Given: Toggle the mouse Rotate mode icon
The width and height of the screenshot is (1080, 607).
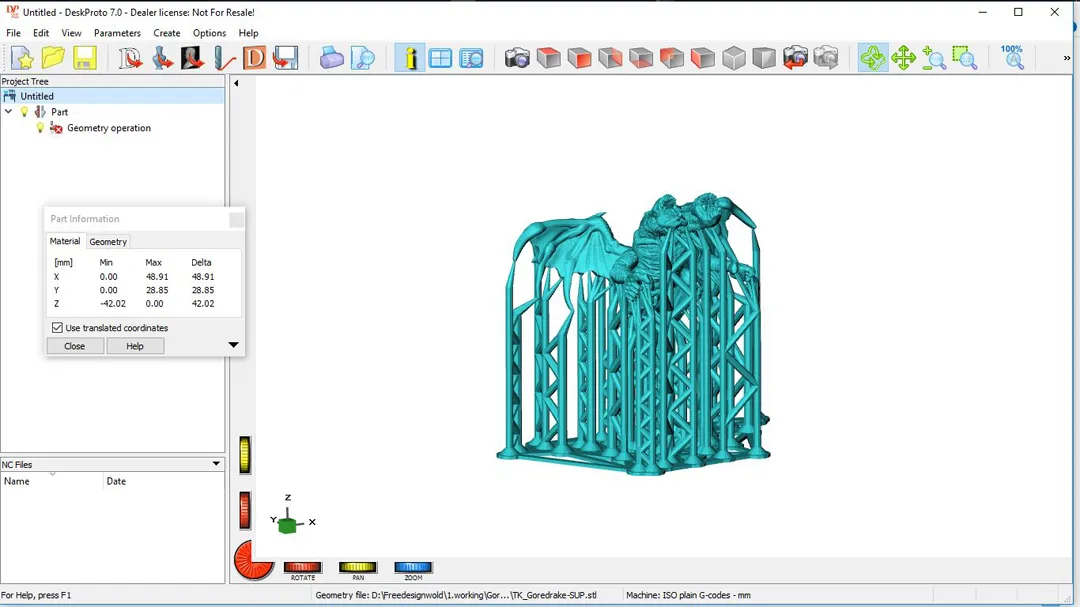Looking at the screenshot, I should [873, 58].
